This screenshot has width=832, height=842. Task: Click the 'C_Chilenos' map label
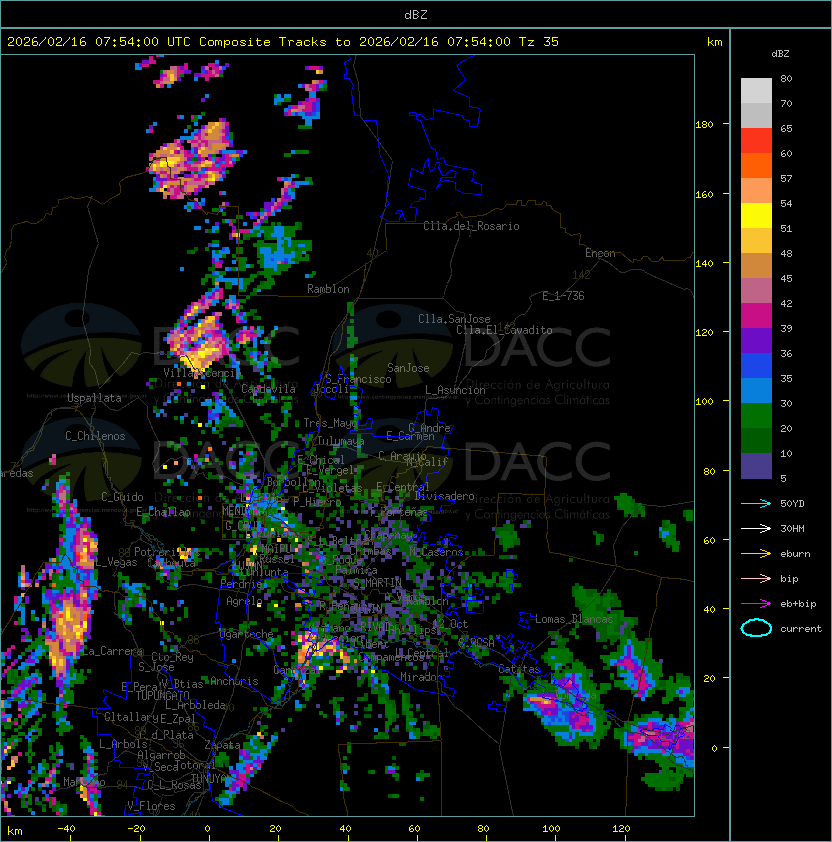[95, 436]
